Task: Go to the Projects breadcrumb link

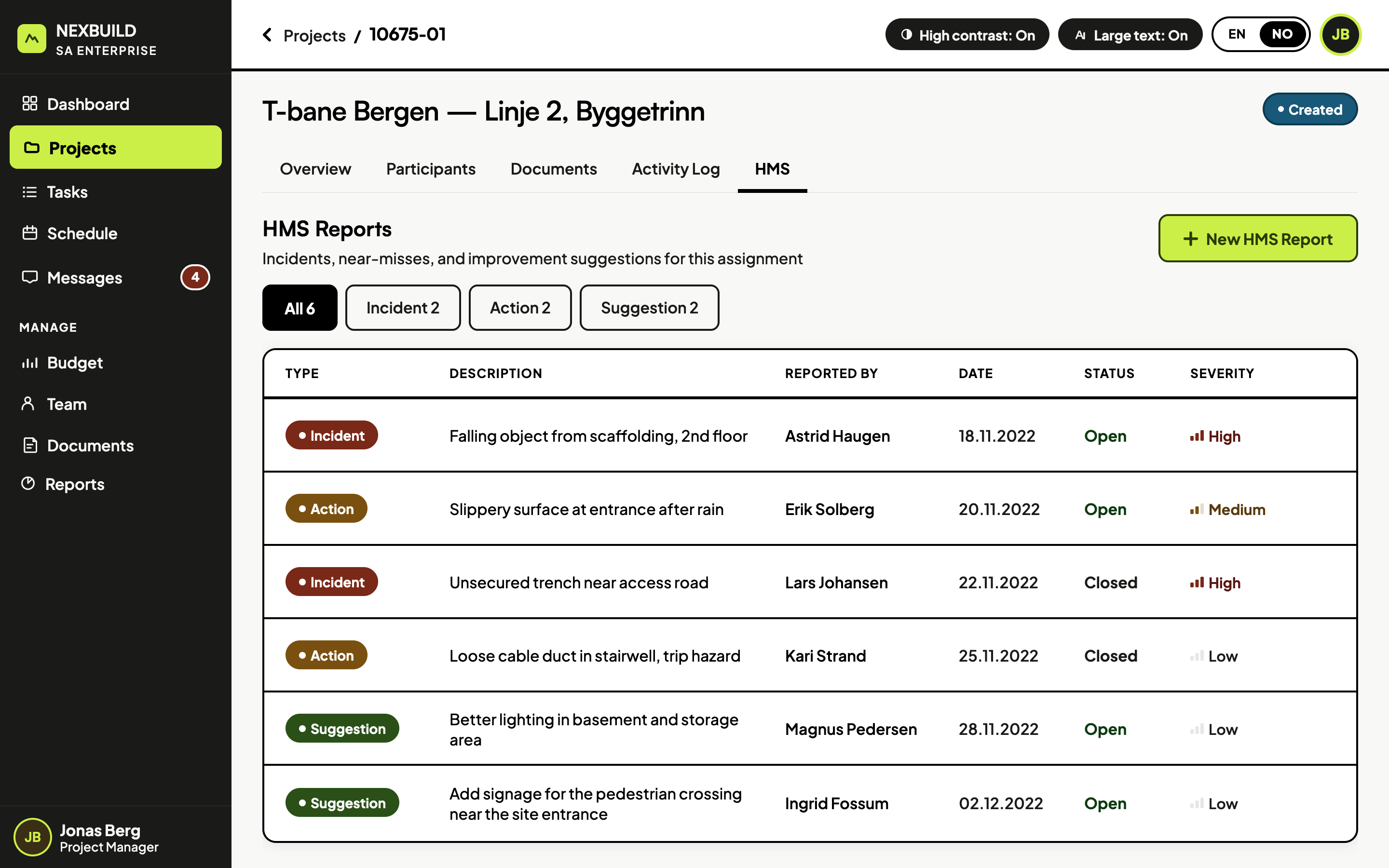Action: click(x=314, y=35)
